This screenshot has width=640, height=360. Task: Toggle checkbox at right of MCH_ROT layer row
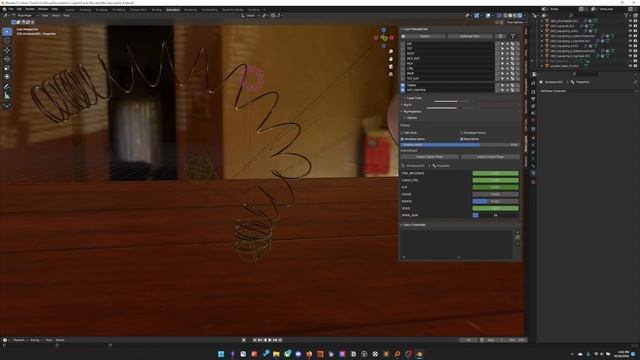(x=498, y=58)
